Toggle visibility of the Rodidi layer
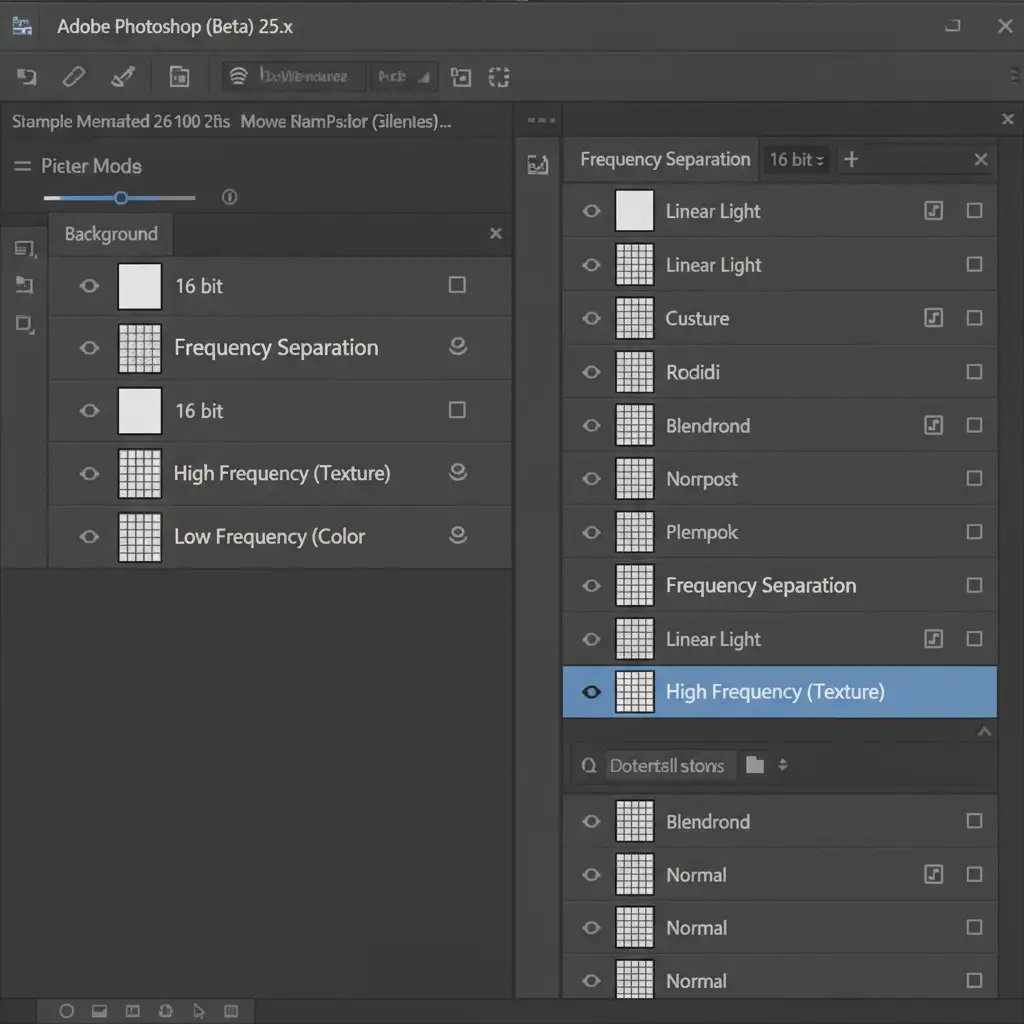Screen dimensions: 1024x1024 [591, 372]
